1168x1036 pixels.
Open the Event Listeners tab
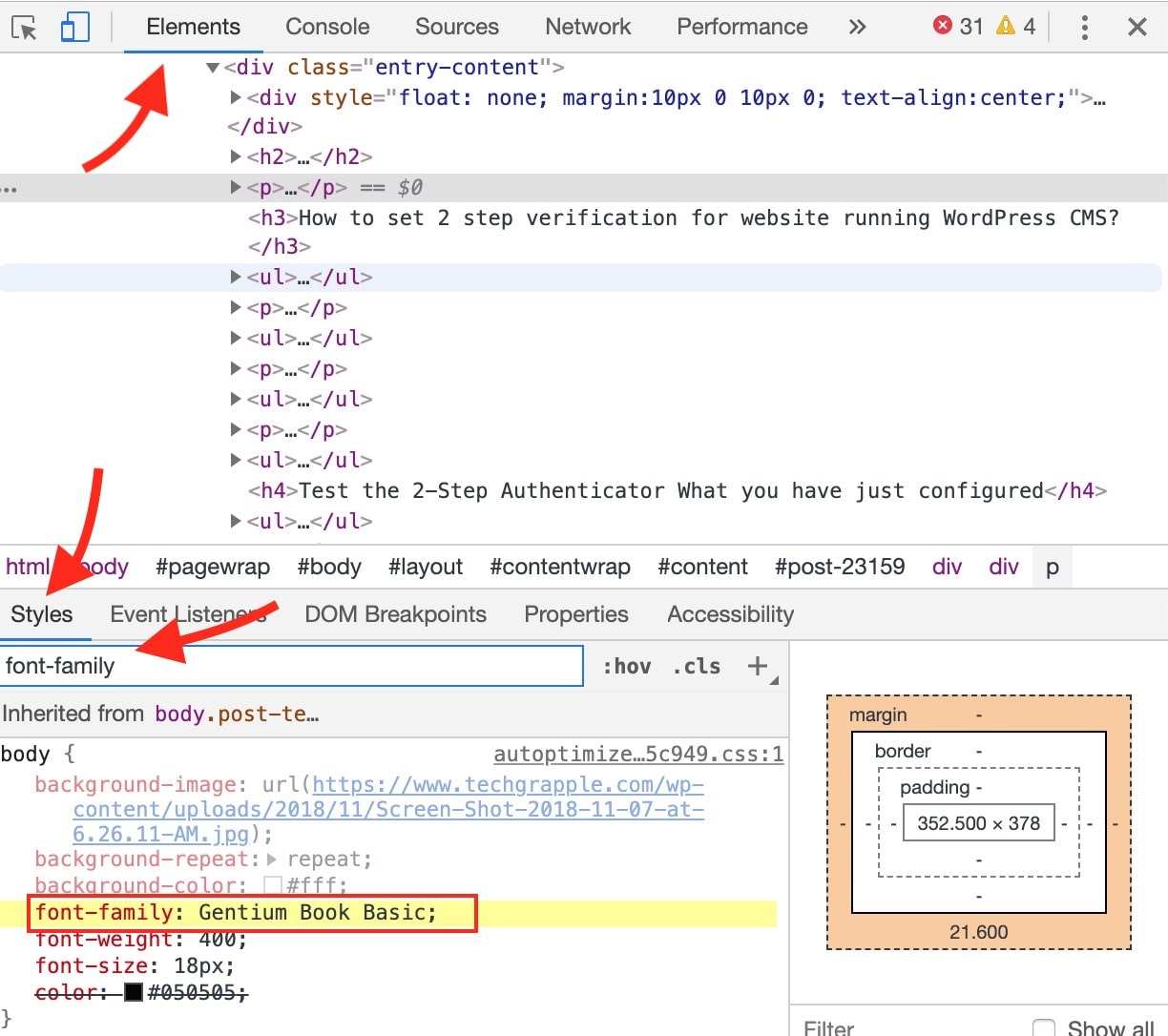pyautogui.click(x=188, y=614)
